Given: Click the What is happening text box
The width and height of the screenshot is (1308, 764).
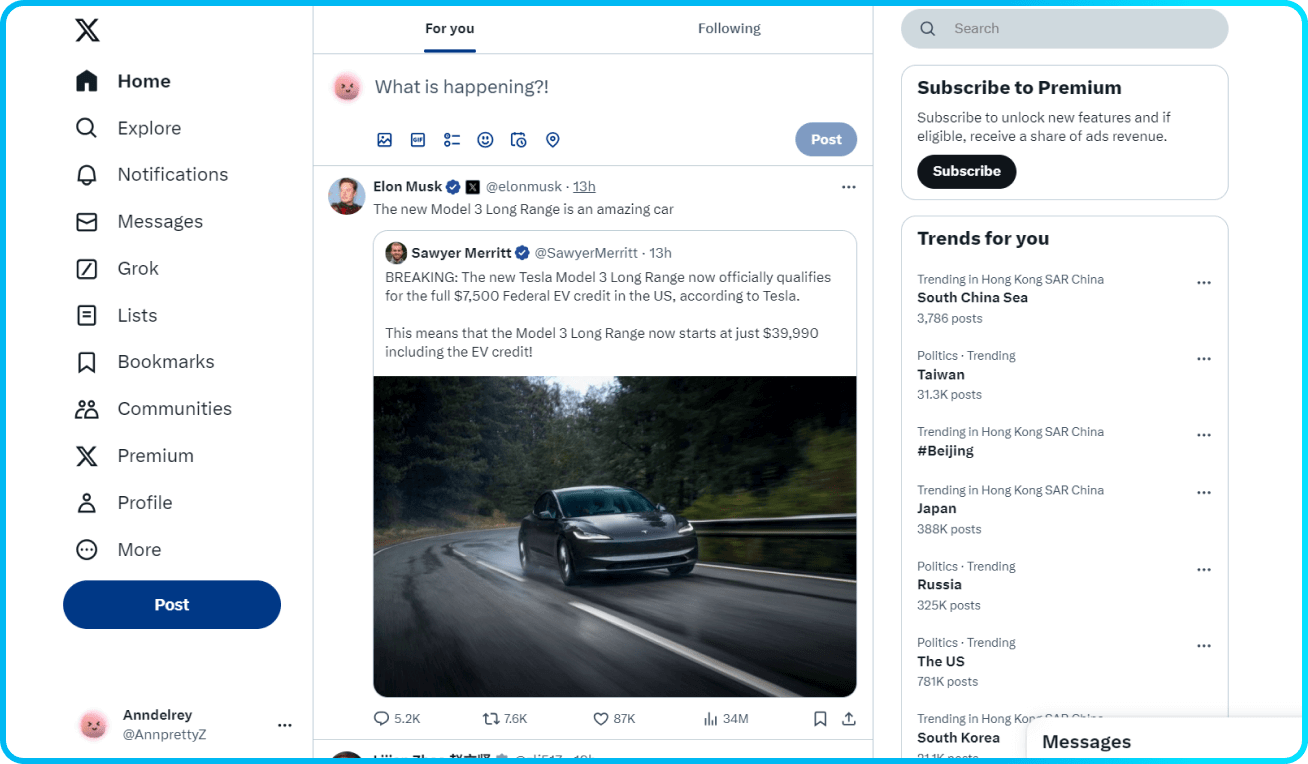Looking at the screenshot, I should 461,87.
